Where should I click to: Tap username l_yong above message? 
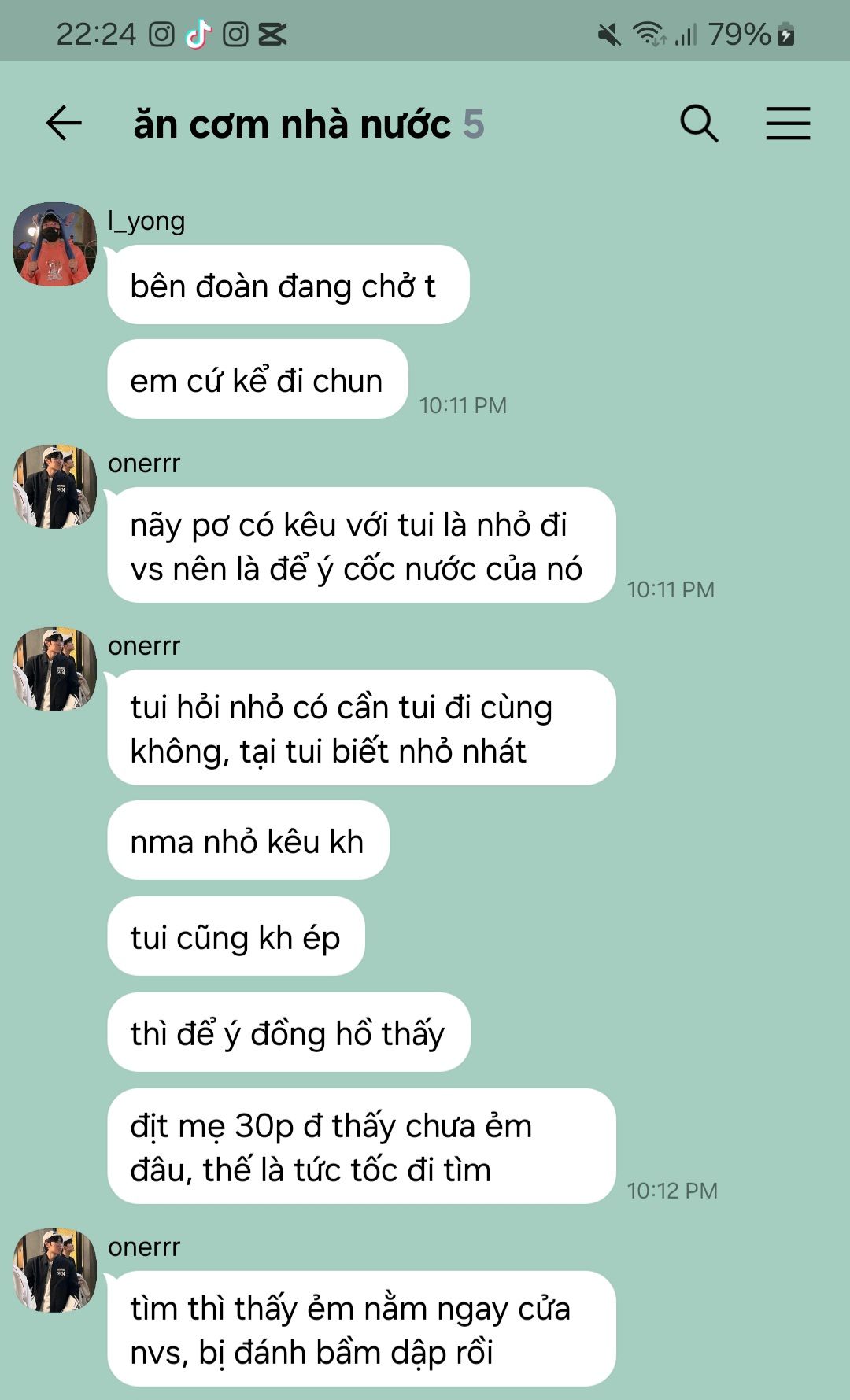point(146,221)
